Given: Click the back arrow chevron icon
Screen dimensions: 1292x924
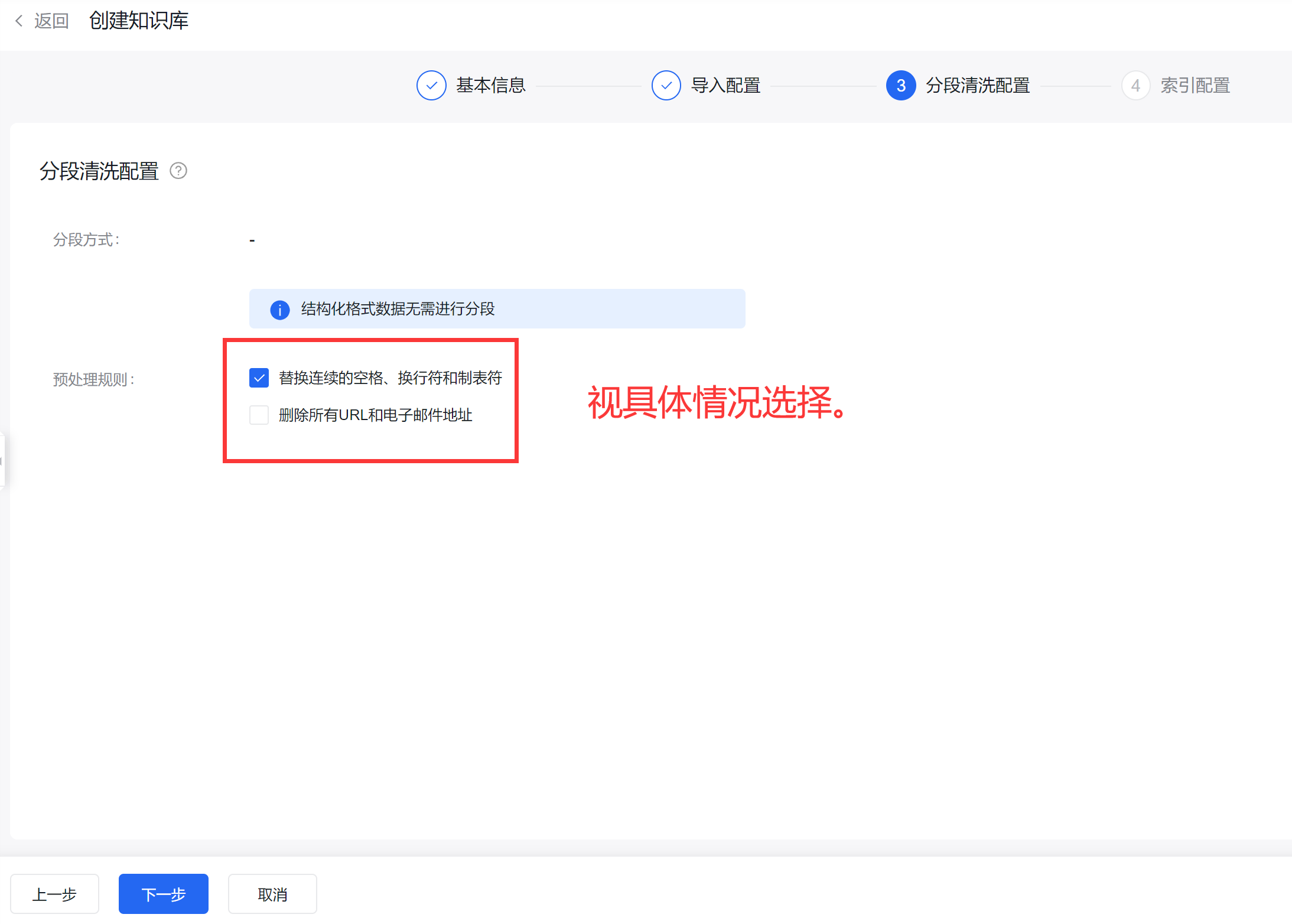Looking at the screenshot, I should click(x=19, y=21).
